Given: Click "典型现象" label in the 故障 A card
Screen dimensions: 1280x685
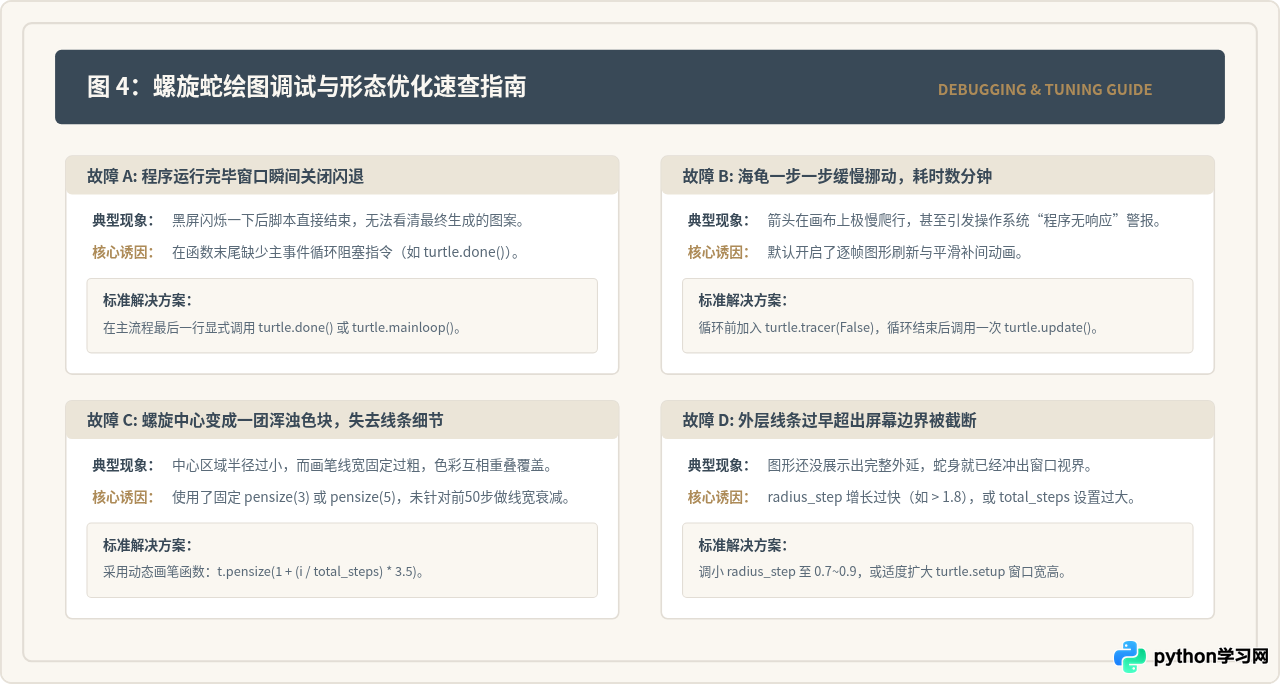Looking at the screenshot, I should [x=122, y=220].
